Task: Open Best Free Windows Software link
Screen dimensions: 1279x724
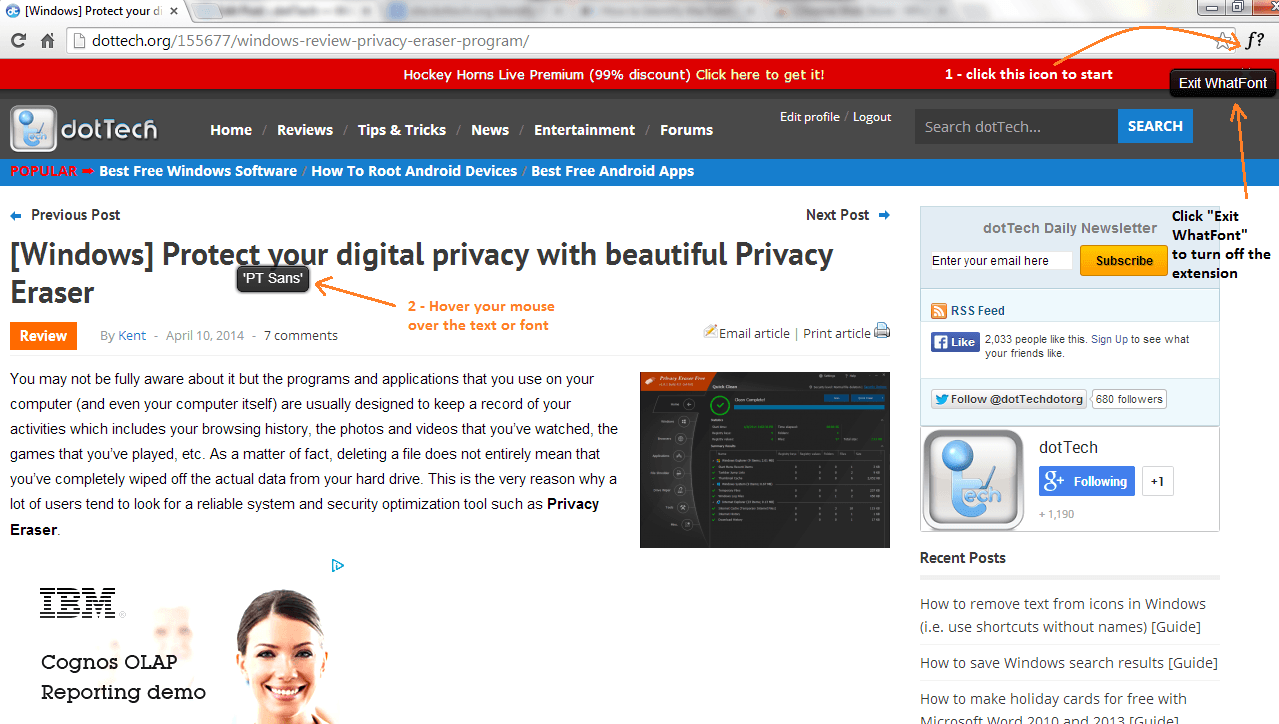Action: click(x=198, y=171)
